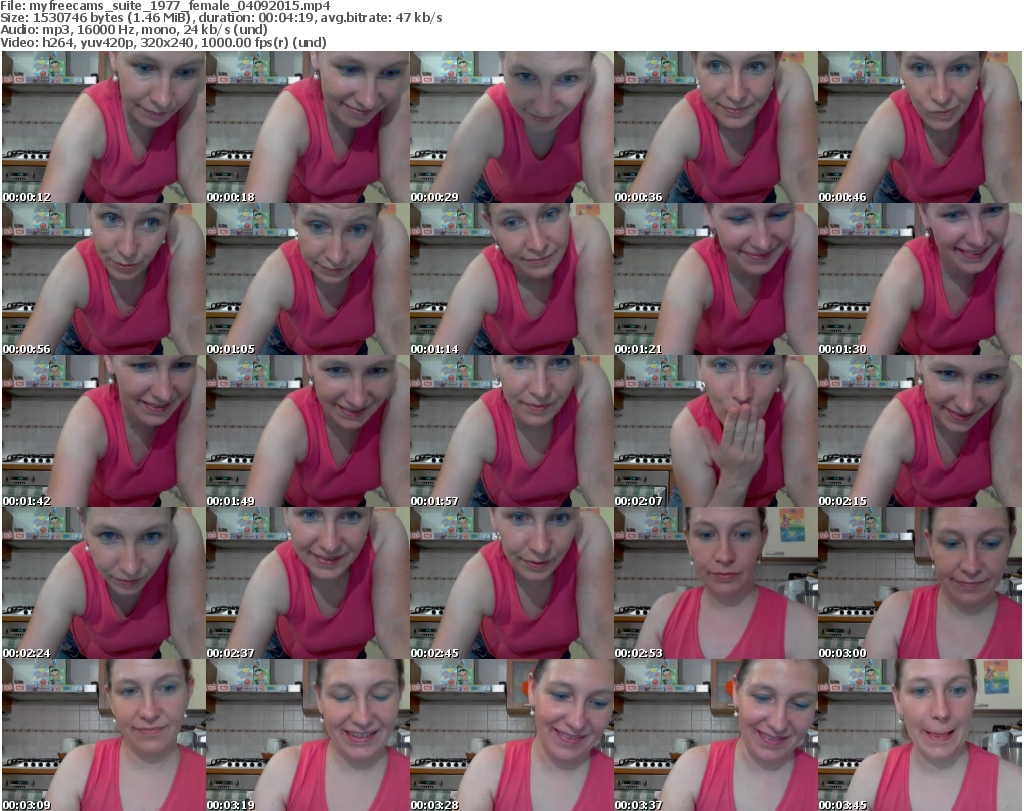Select the thumbnail stamped 00:00:12

104,127
